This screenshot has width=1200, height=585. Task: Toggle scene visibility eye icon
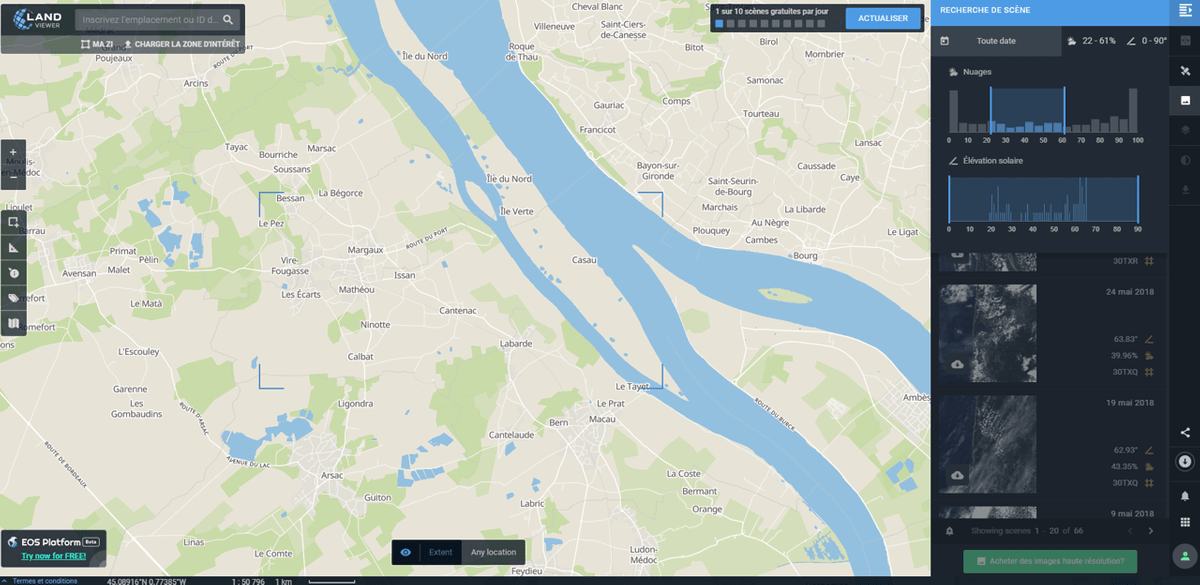point(405,552)
